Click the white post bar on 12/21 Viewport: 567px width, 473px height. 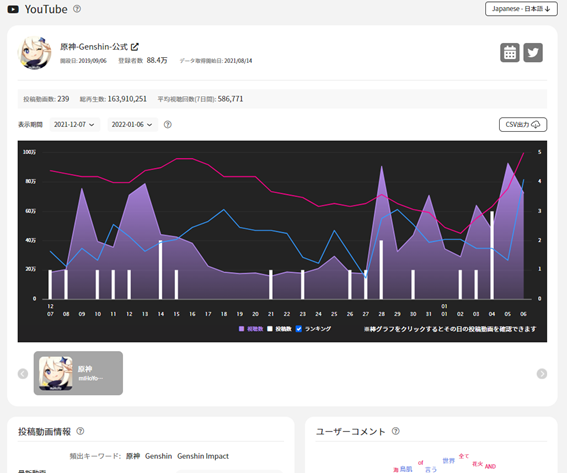tap(271, 285)
